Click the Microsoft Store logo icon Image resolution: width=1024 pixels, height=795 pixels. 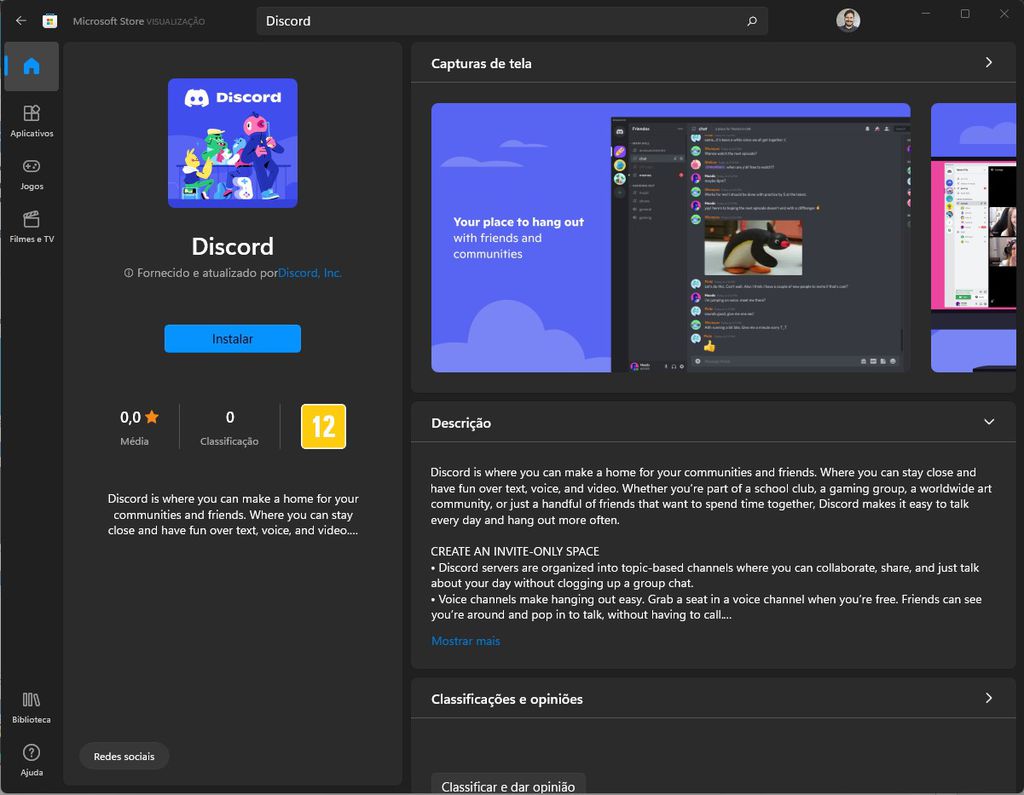pos(50,21)
